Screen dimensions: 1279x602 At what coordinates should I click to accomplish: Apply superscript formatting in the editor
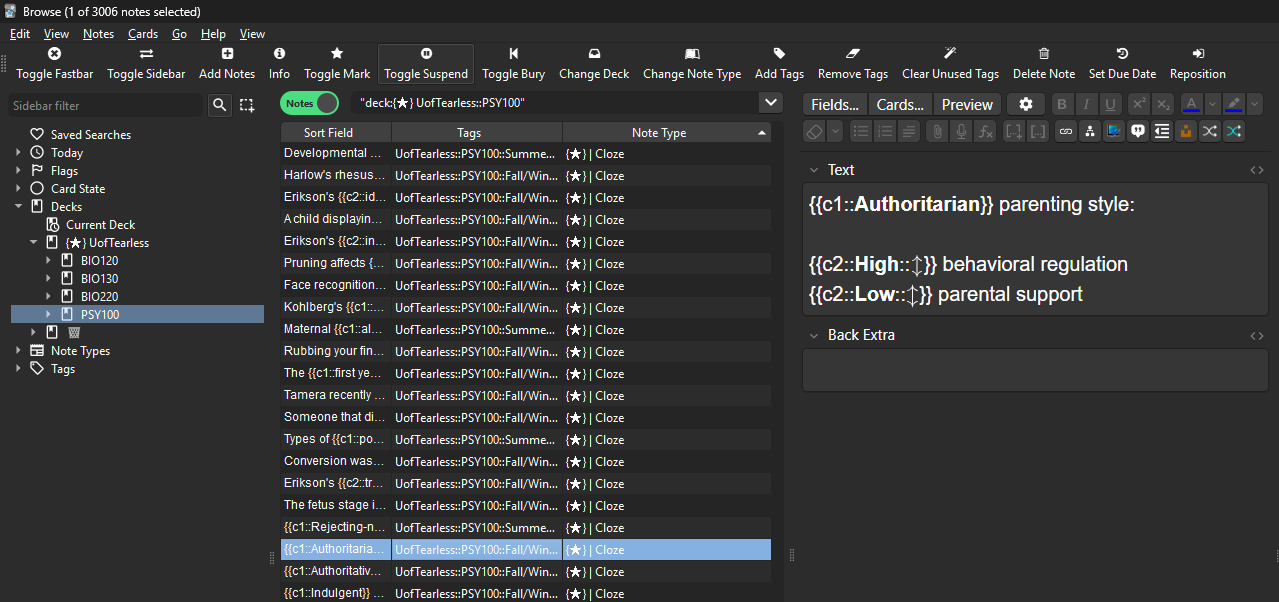click(x=1138, y=104)
